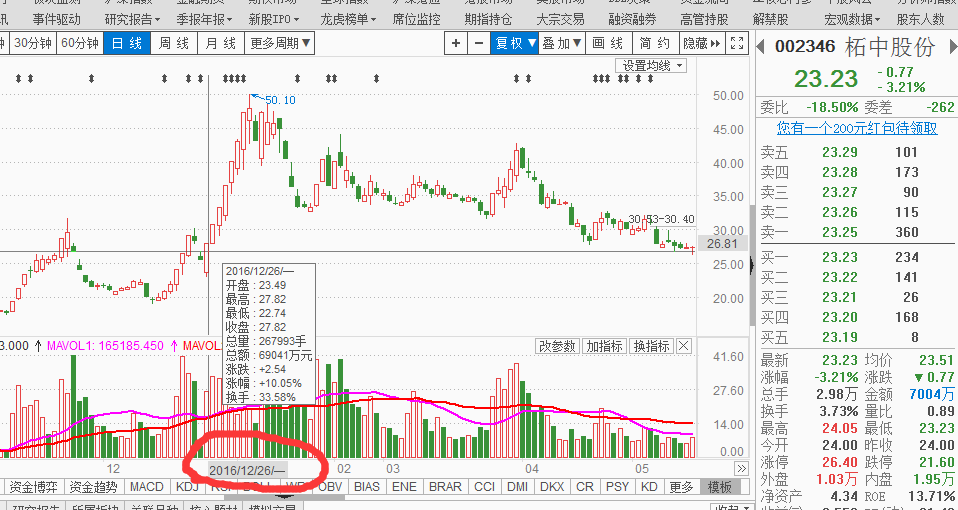Expand the 宏观数据 menu

852,19
